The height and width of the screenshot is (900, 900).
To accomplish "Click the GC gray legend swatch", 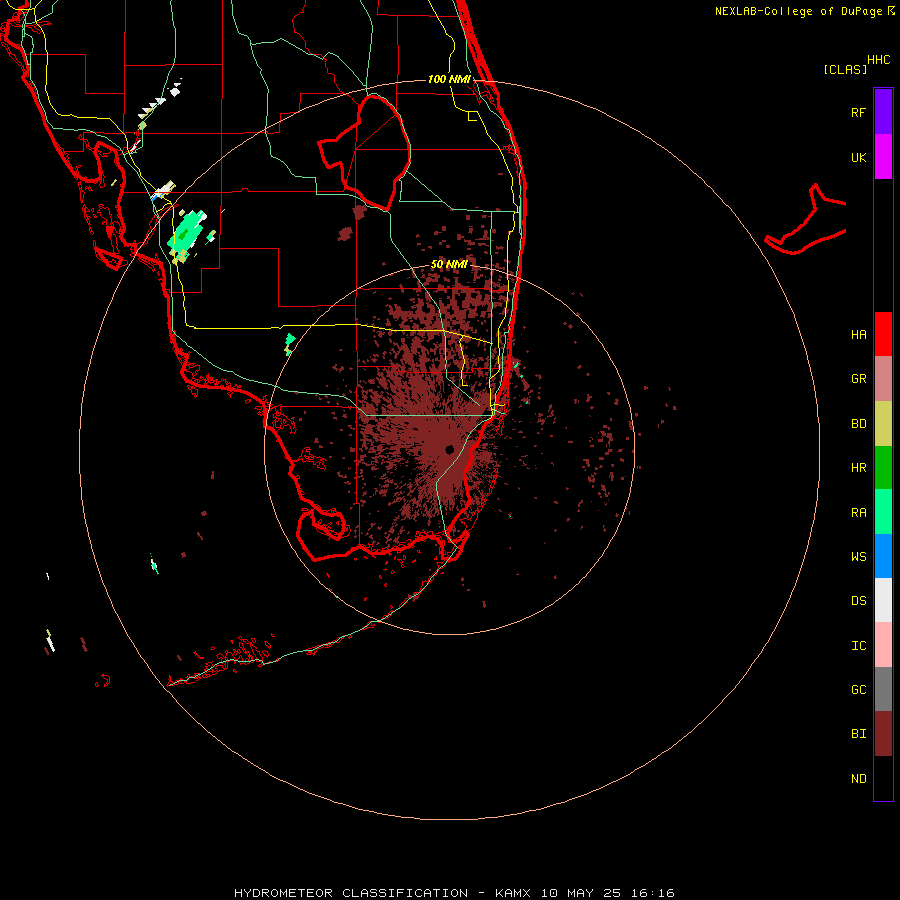I will click(883, 689).
